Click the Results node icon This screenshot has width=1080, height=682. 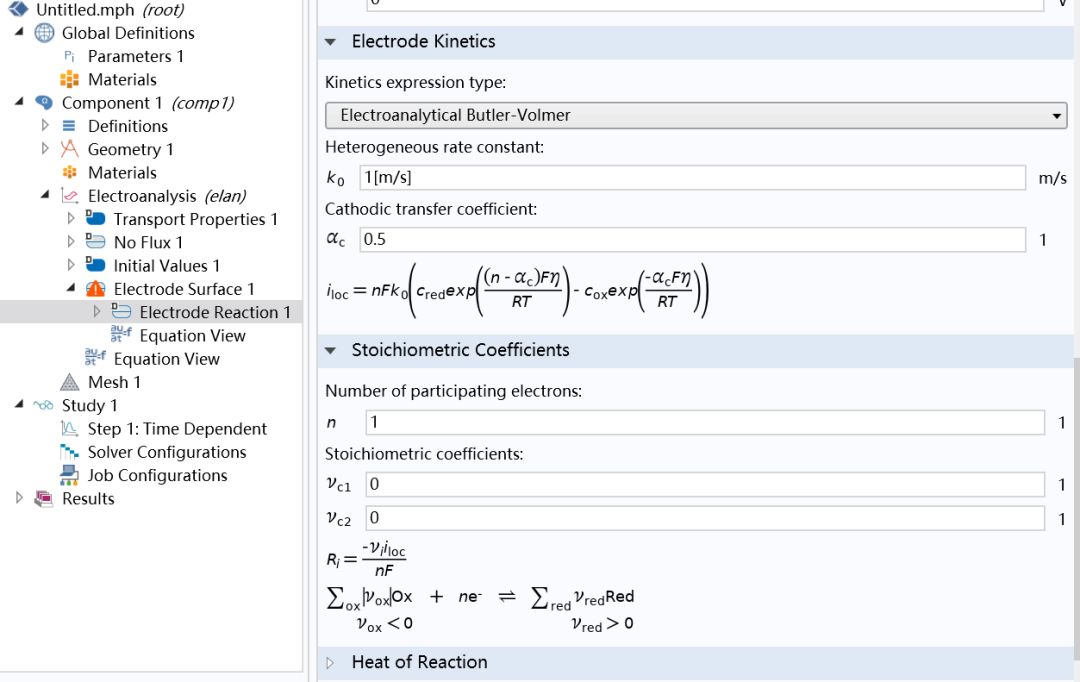[44, 498]
